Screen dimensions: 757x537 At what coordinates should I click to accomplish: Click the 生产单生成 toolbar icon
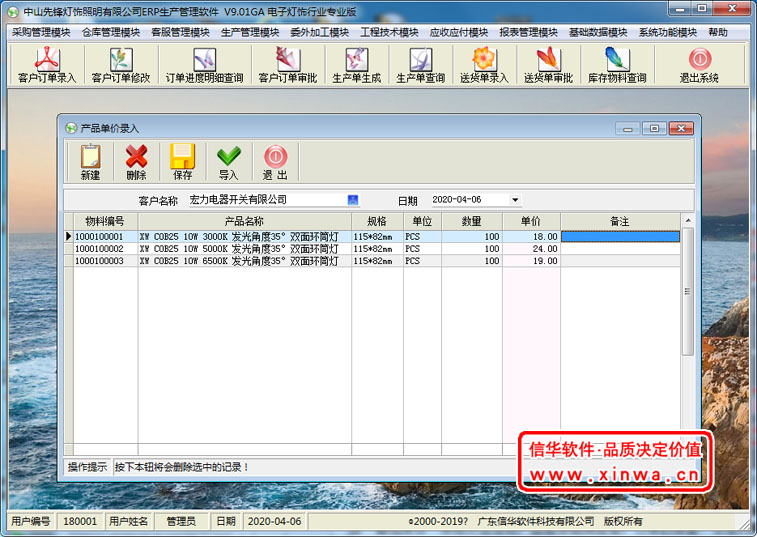(x=357, y=65)
